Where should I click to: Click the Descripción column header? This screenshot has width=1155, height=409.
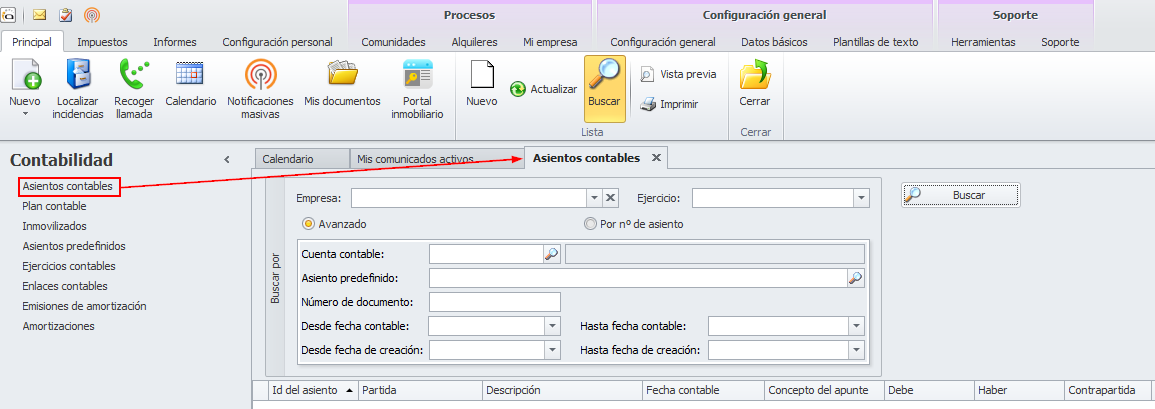coord(562,391)
